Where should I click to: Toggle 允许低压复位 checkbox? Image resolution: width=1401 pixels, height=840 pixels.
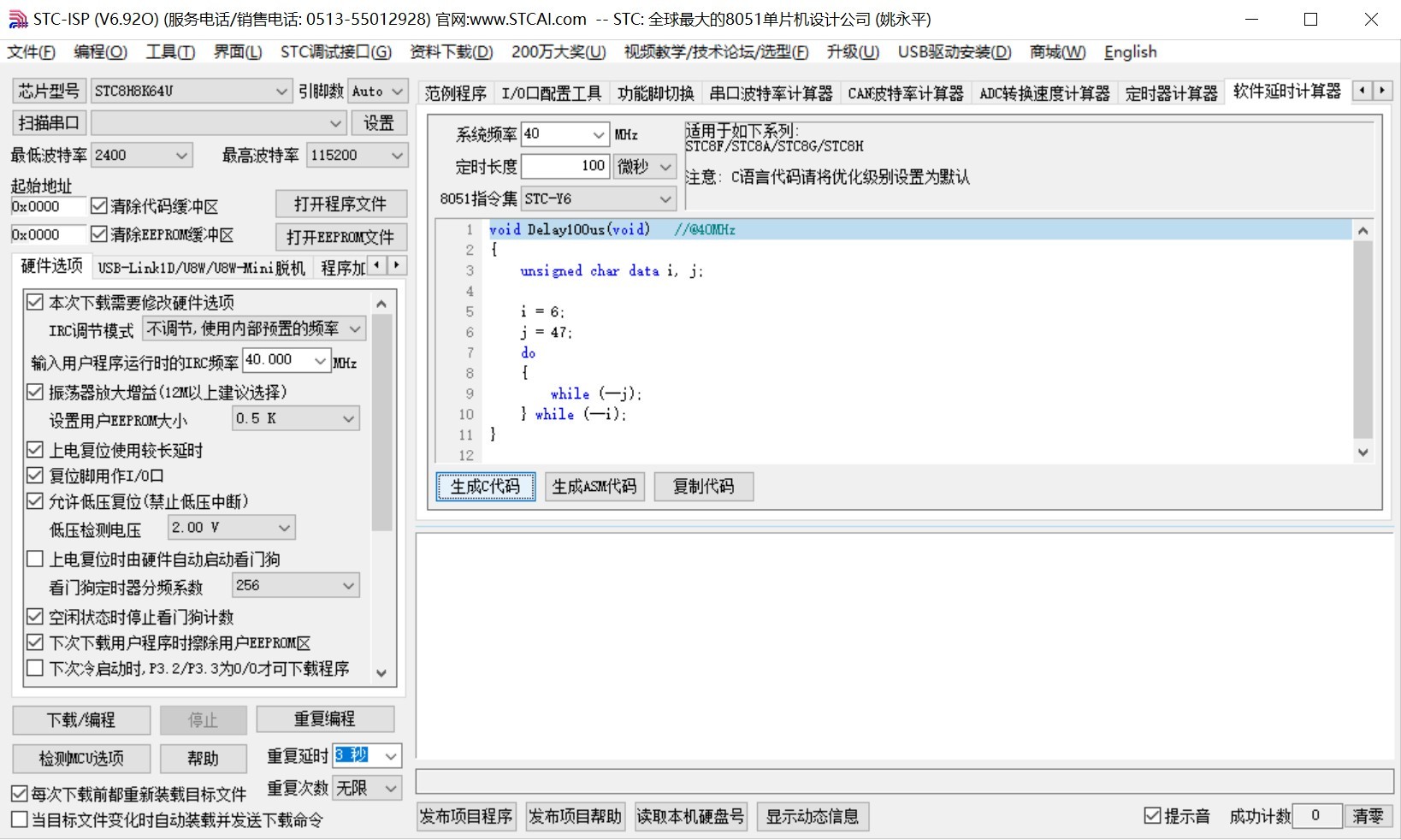click(x=35, y=501)
